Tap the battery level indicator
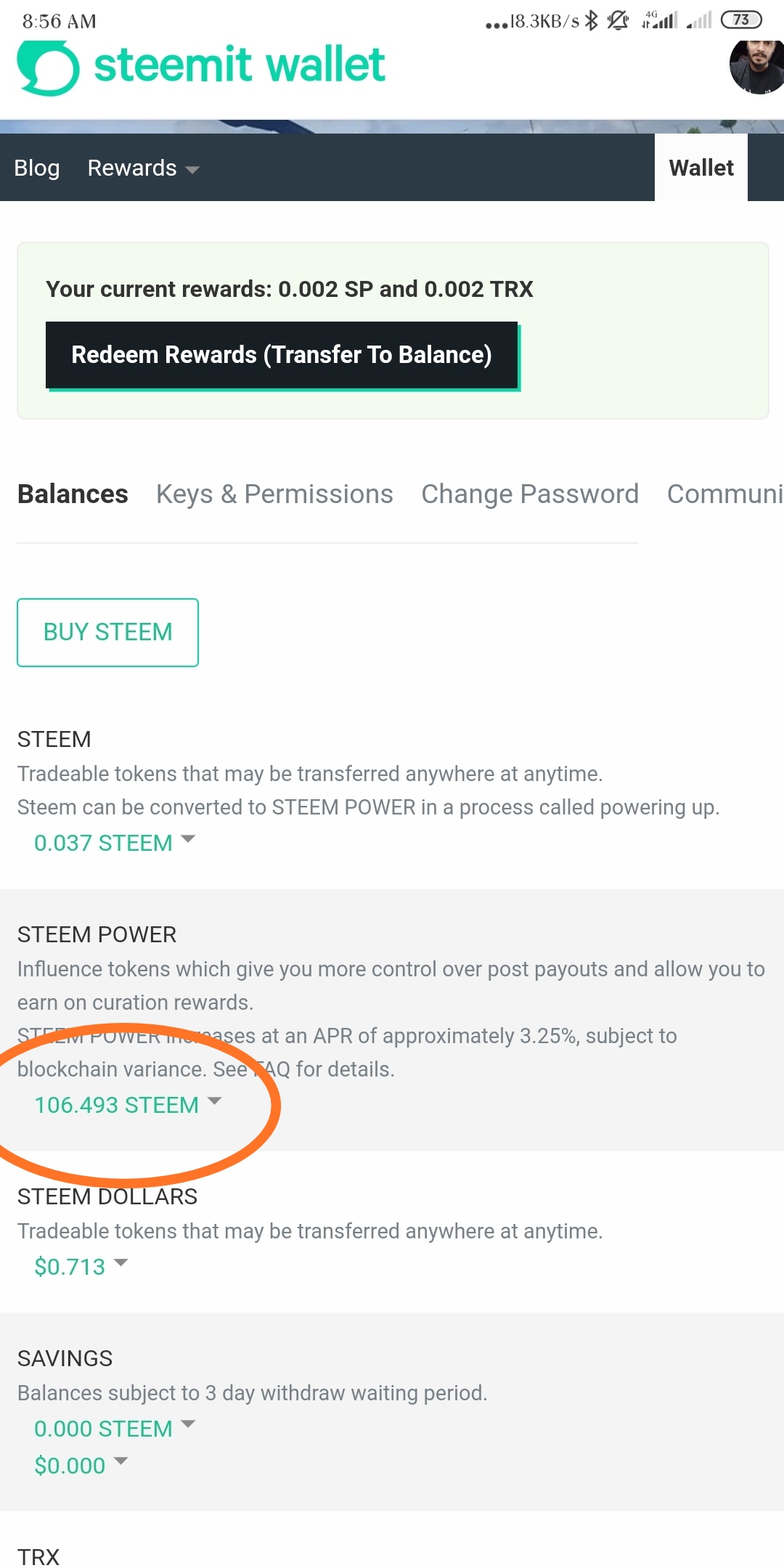Viewport: 784px width, 1568px height. click(x=741, y=20)
